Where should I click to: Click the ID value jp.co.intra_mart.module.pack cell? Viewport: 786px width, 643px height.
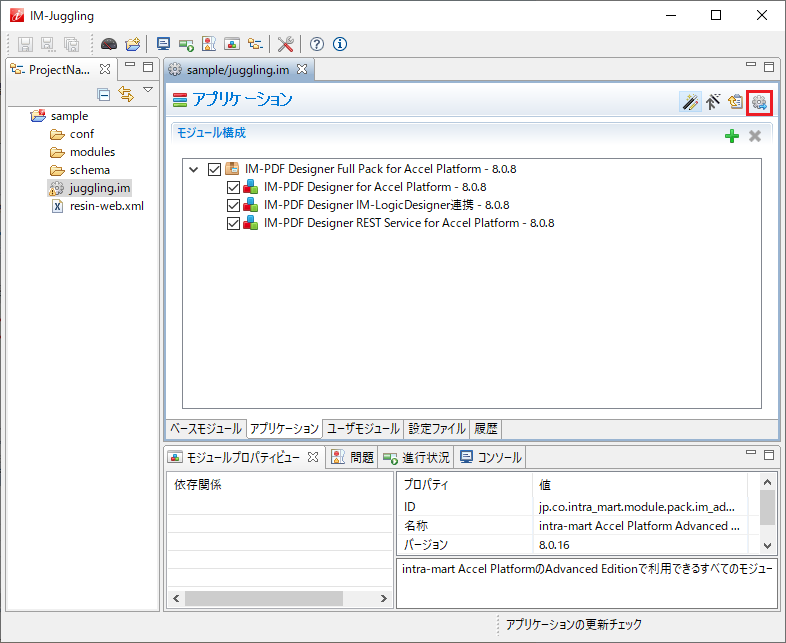pos(637,507)
